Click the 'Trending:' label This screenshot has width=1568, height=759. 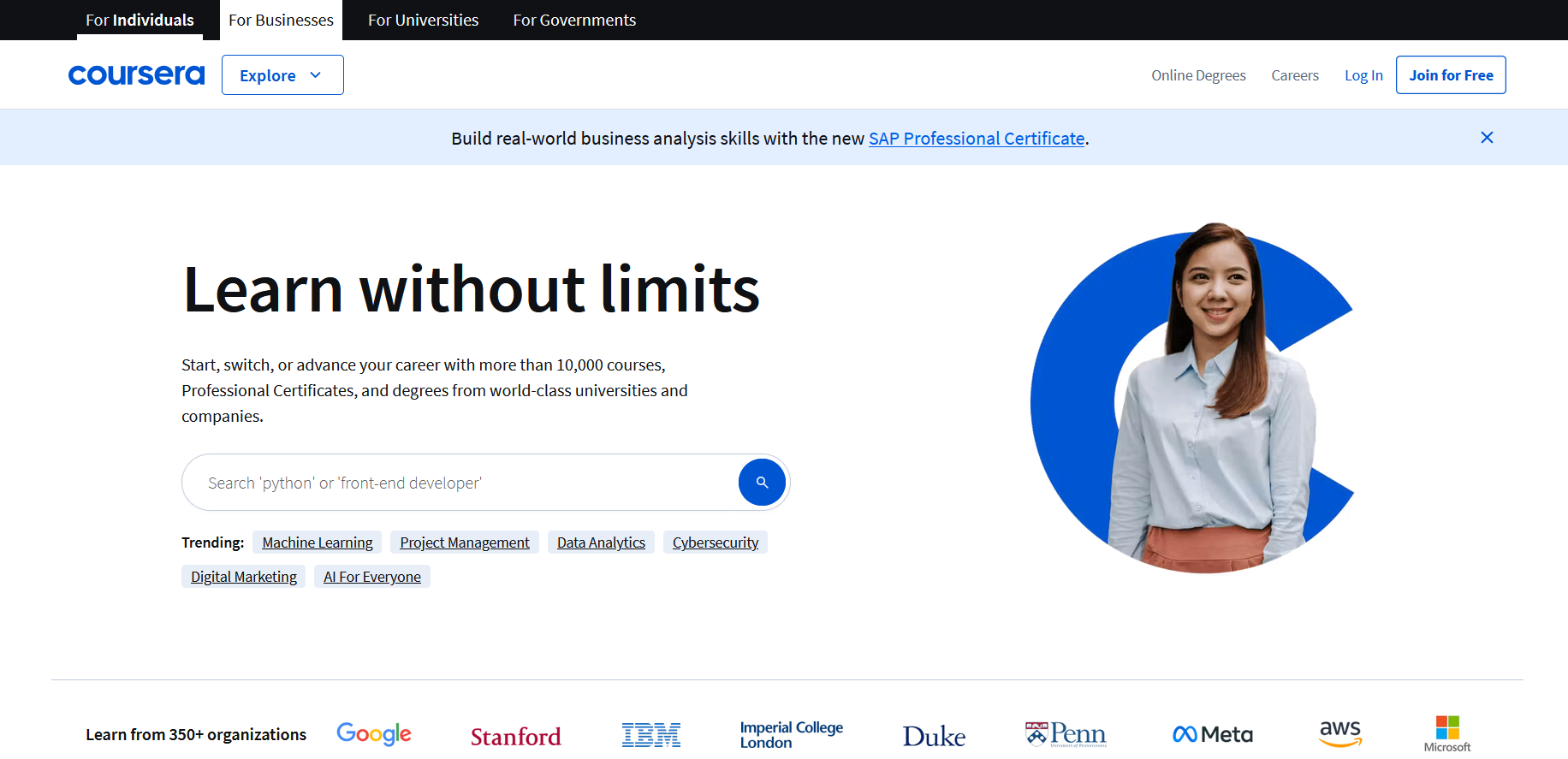coord(212,543)
